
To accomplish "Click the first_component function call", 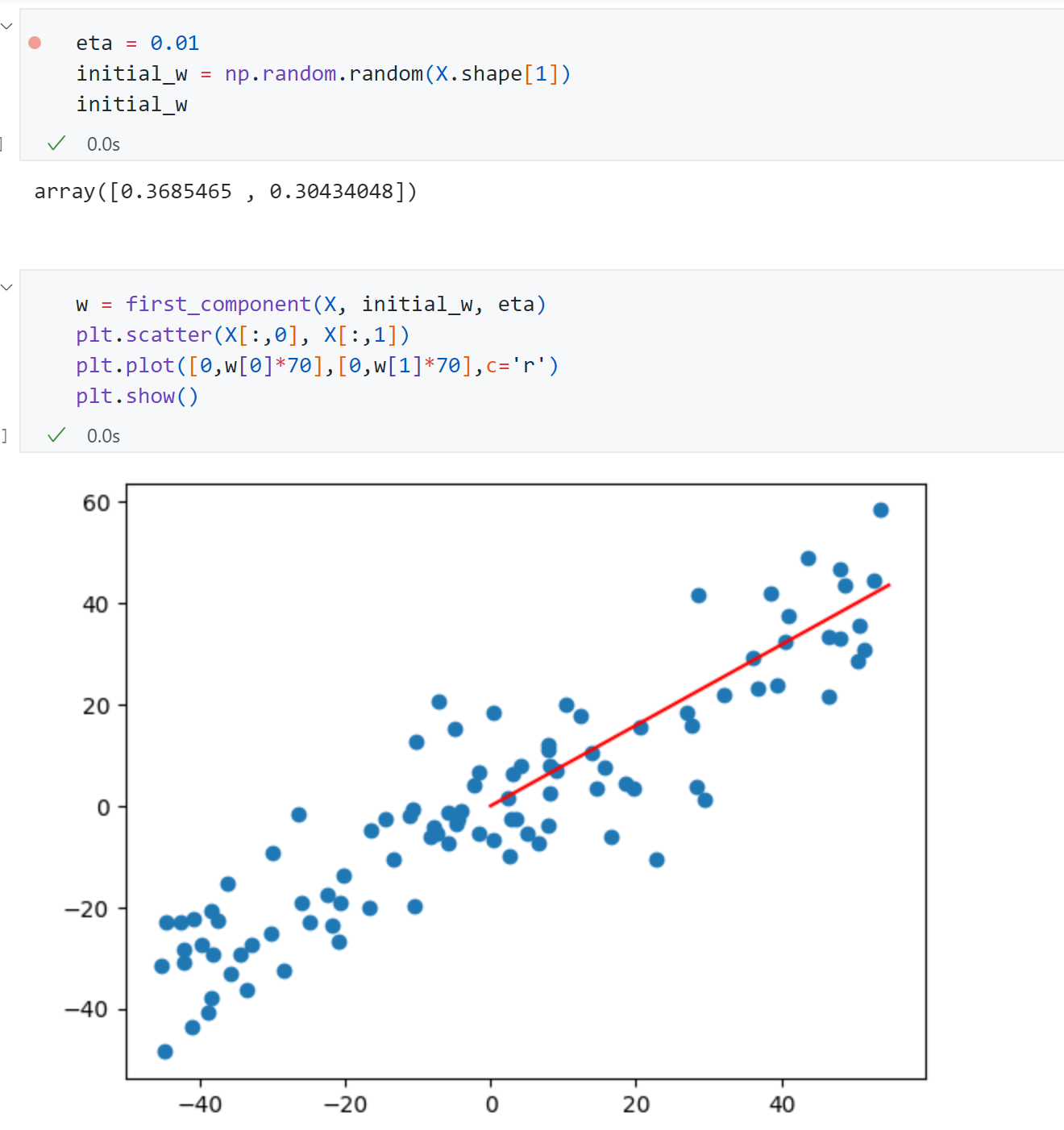I will [218, 305].
